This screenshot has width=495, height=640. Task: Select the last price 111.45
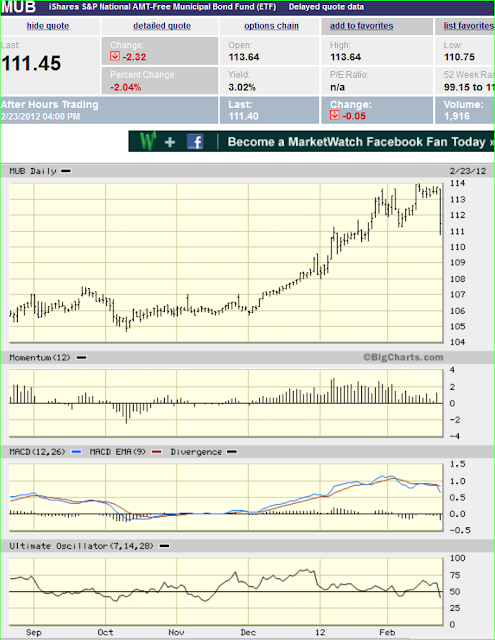click(x=31, y=64)
